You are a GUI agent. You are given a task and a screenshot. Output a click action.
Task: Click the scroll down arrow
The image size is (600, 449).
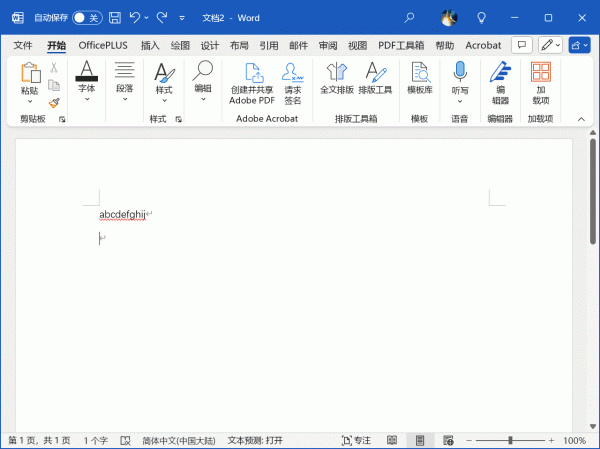click(x=593, y=426)
